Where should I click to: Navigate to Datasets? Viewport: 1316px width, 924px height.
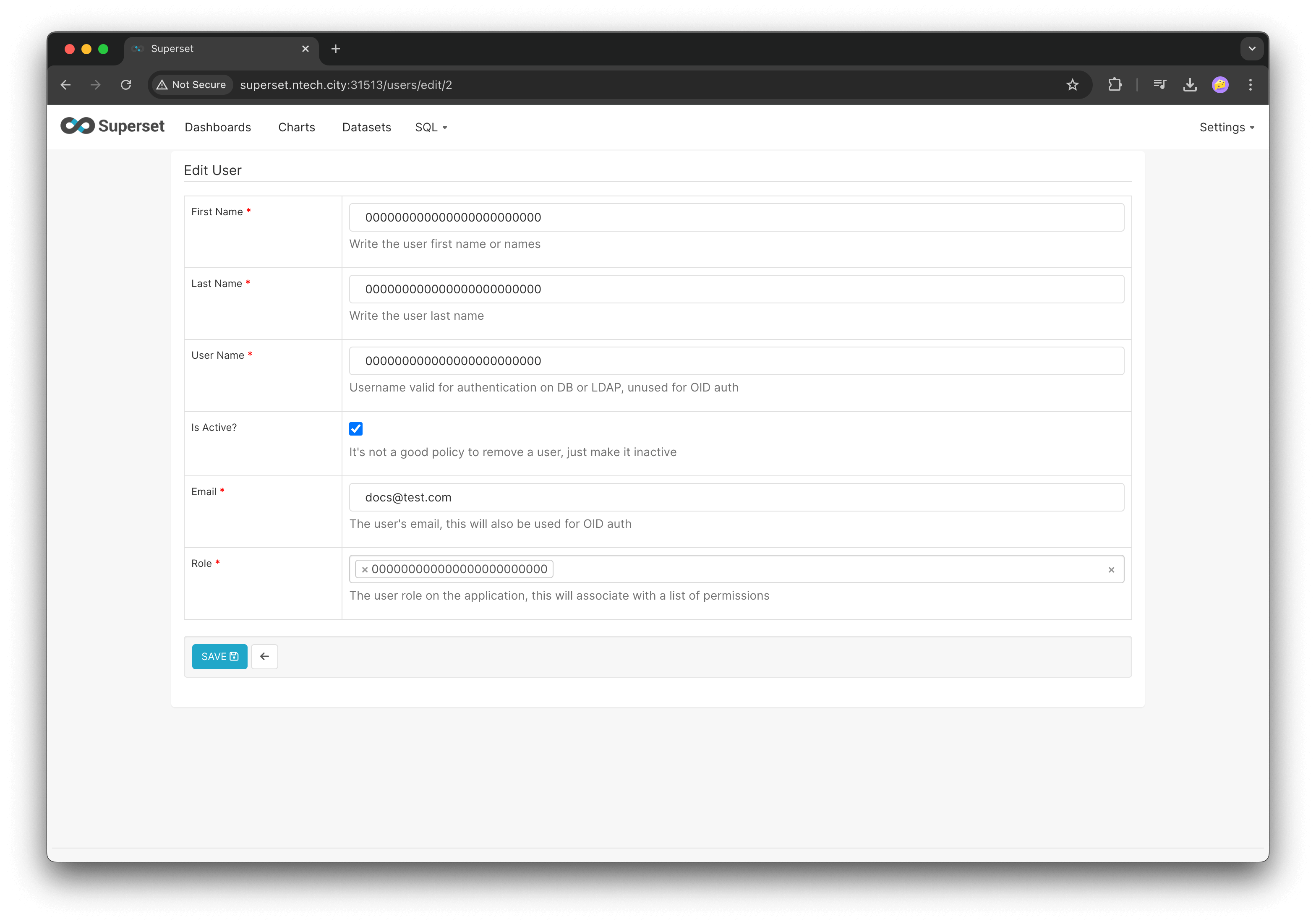(366, 127)
